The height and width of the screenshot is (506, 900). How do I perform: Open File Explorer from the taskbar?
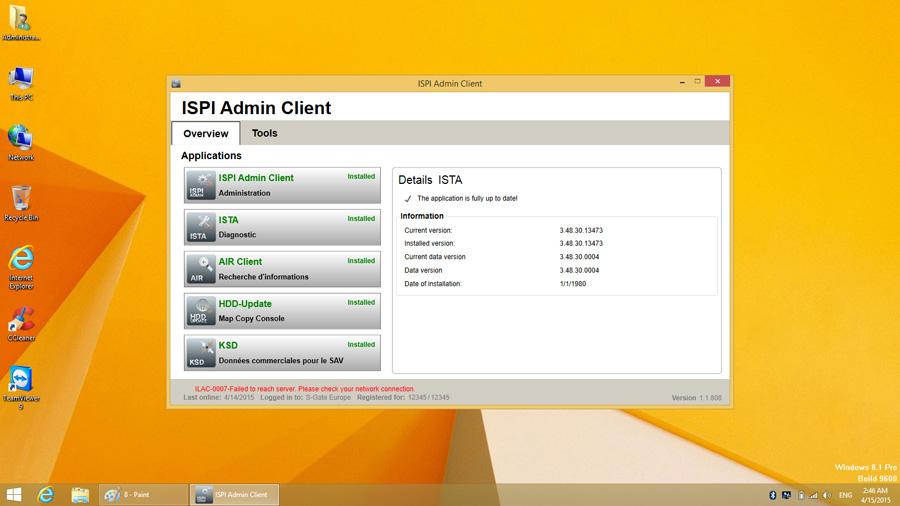coord(80,495)
